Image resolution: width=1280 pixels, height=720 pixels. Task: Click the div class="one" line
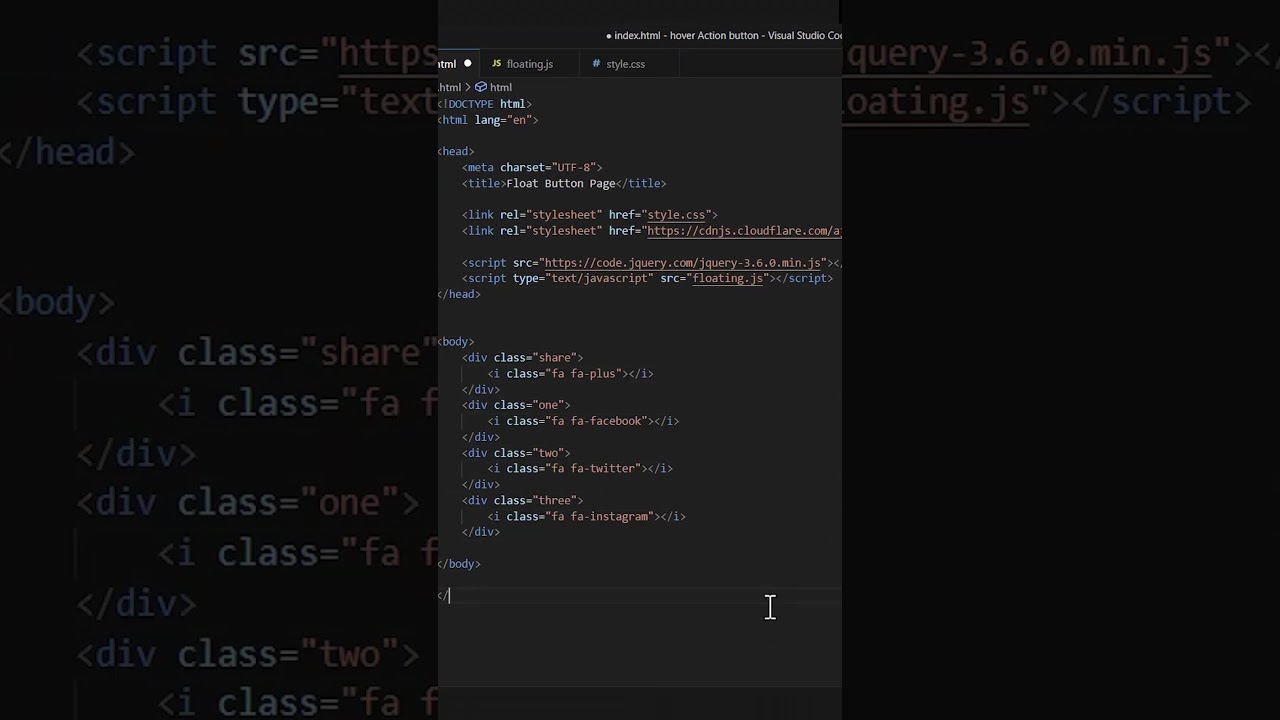(516, 405)
